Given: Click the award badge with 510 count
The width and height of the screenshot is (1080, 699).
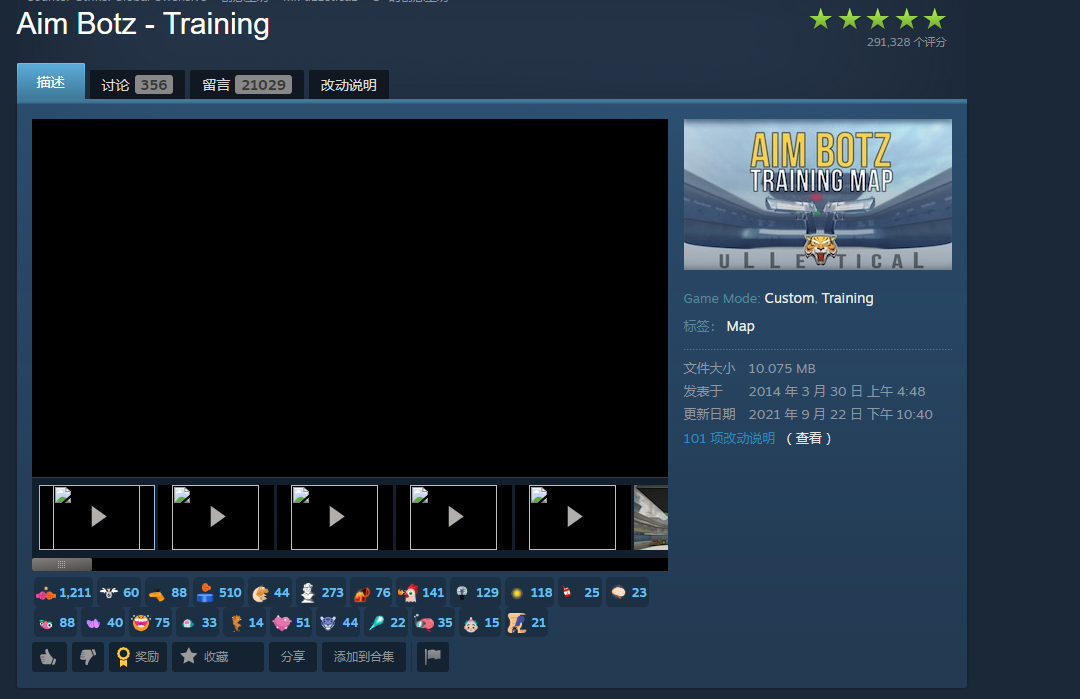Looking at the screenshot, I should point(219,592).
